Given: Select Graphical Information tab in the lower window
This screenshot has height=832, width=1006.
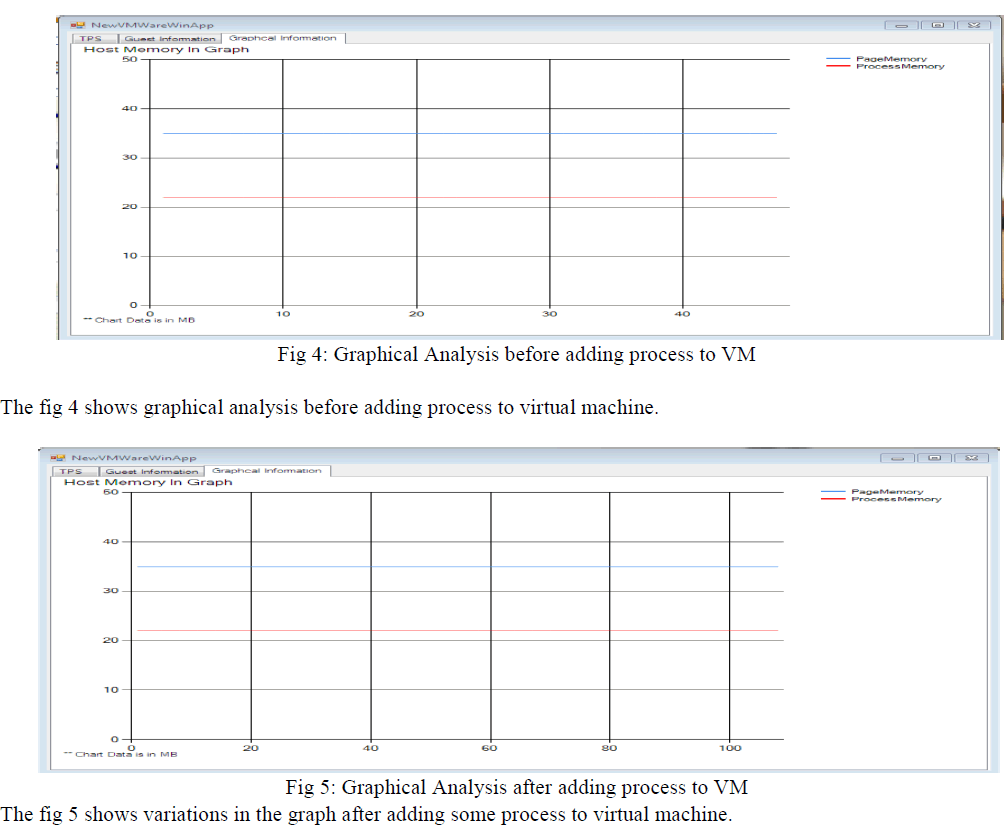Looking at the screenshot, I should (x=267, y=470).
